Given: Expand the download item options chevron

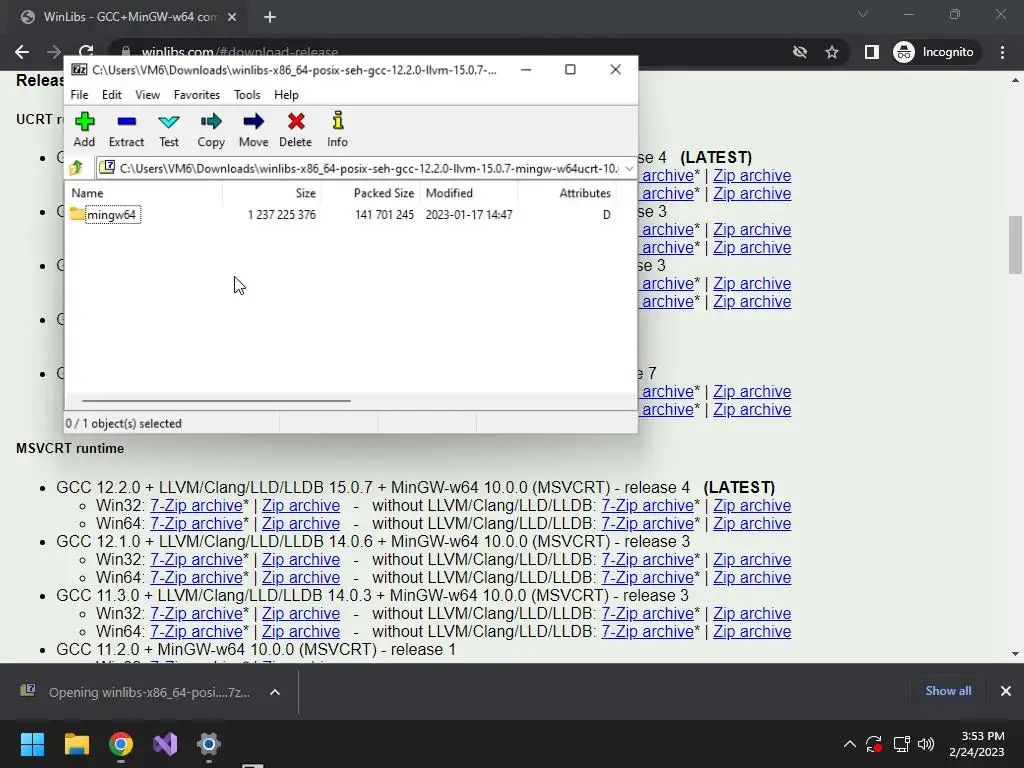Looking at the screenshot, I should coord(275,692).
